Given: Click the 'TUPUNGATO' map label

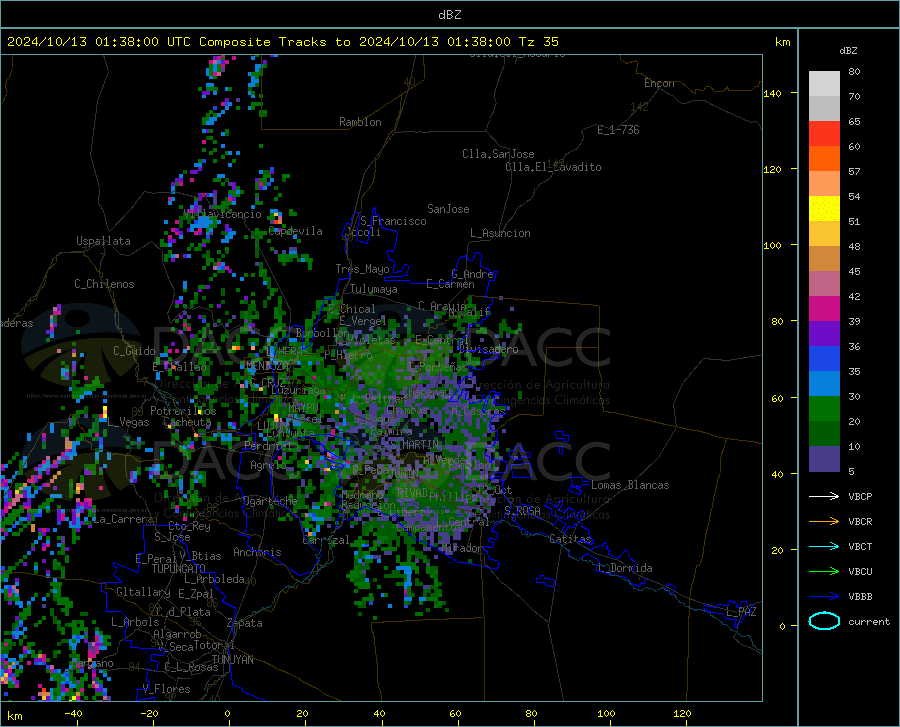Looking at the screenshot, I should coord(179,569).
